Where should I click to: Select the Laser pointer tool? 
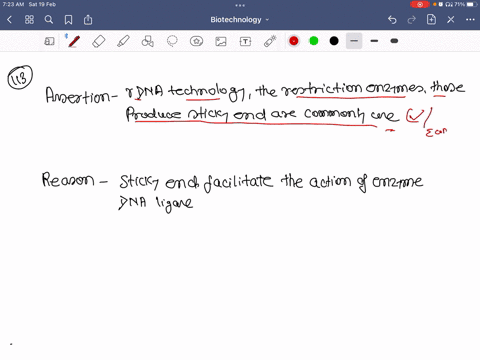pos(270,41)
